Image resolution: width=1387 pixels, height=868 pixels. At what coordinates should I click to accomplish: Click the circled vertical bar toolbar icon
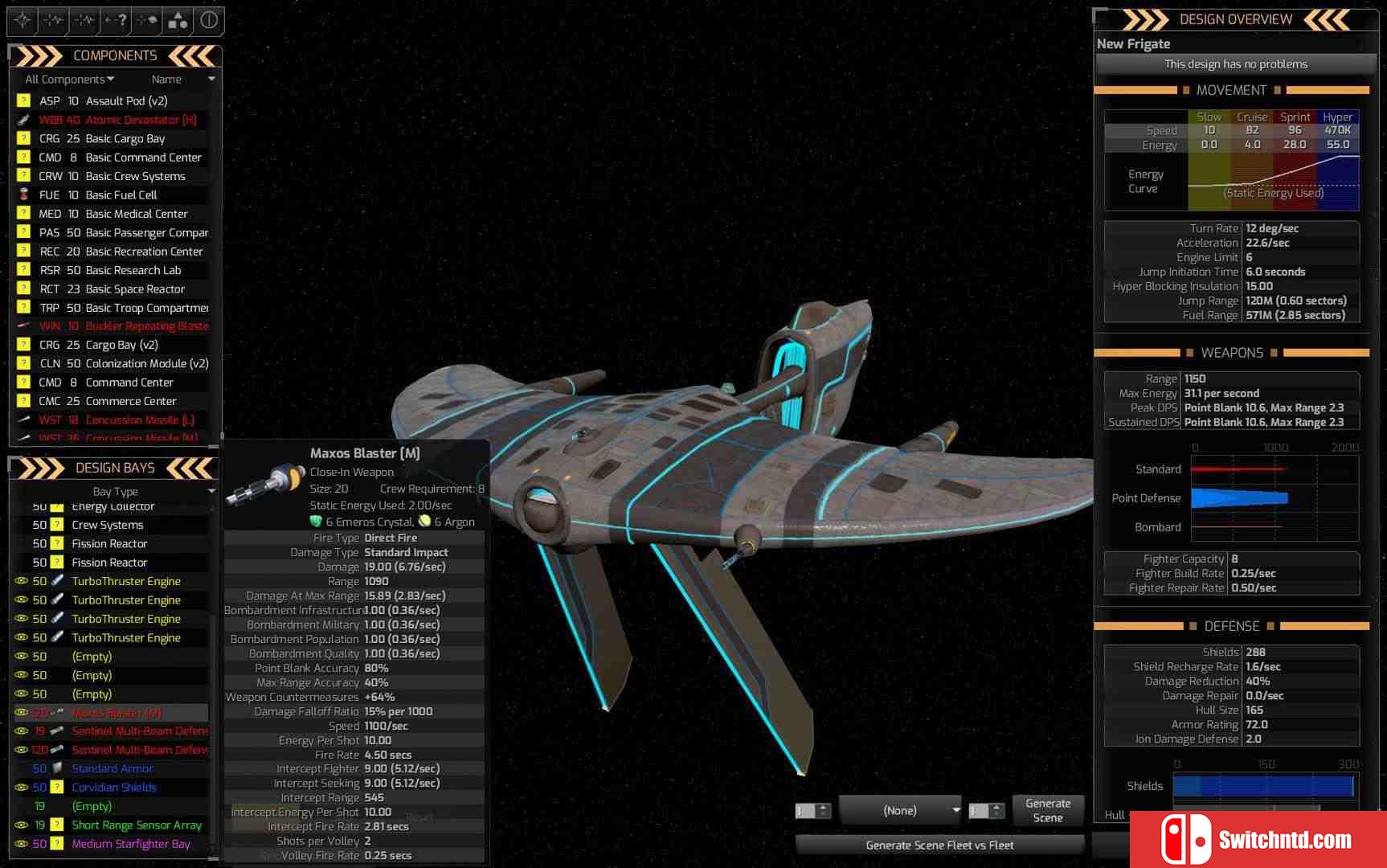tap(209, 20)
